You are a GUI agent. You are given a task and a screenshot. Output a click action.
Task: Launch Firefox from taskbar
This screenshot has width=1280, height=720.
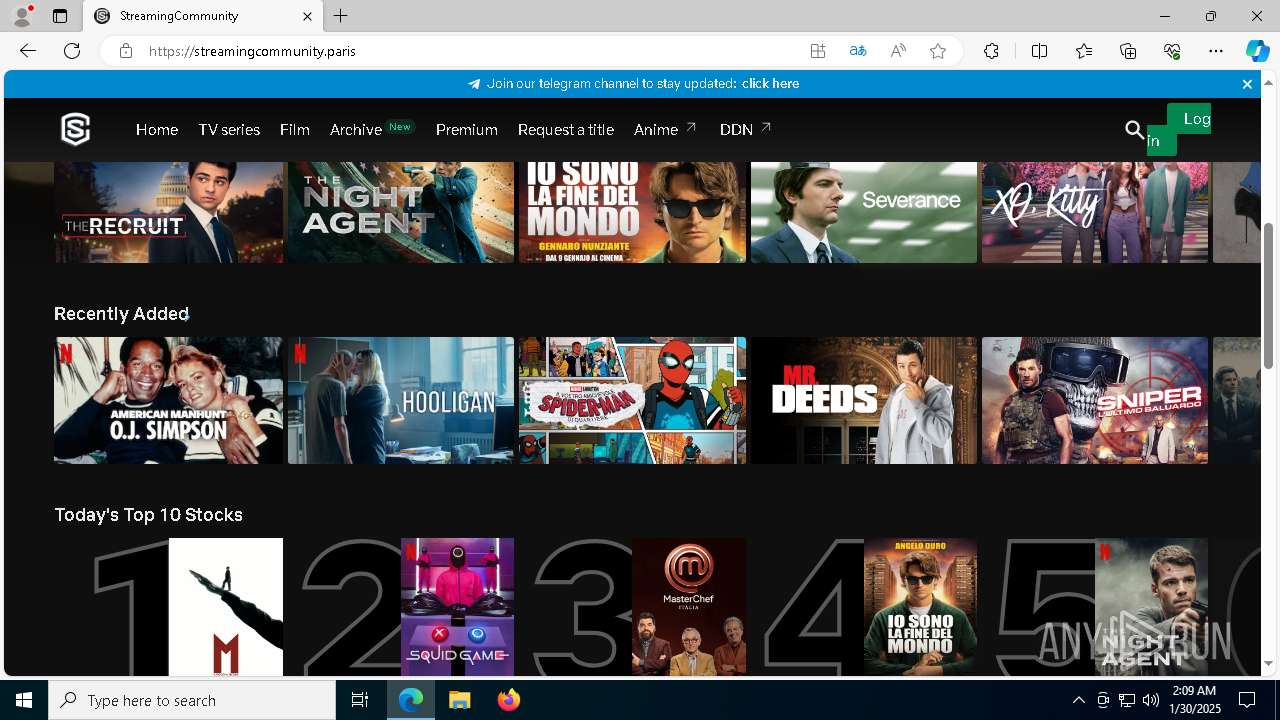click(509, 700)
